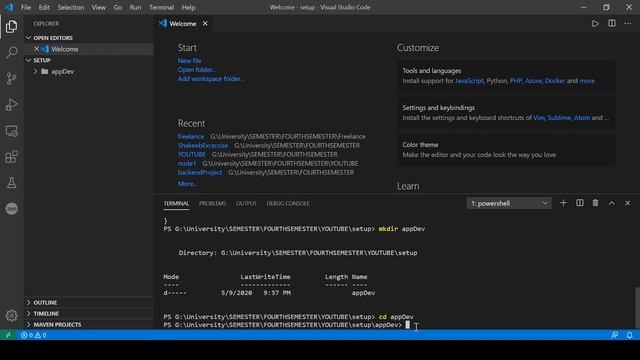Open the Color theme customization card

507,150
